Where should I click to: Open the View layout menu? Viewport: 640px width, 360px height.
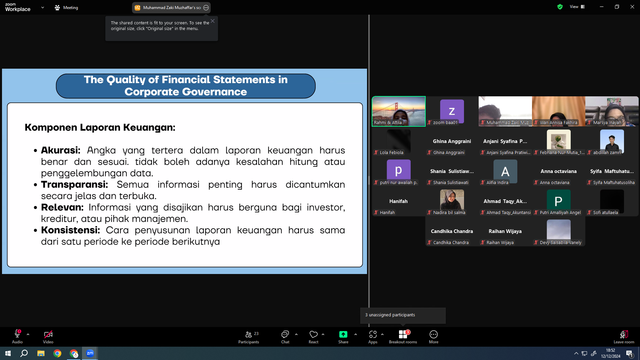pos(577,7)
